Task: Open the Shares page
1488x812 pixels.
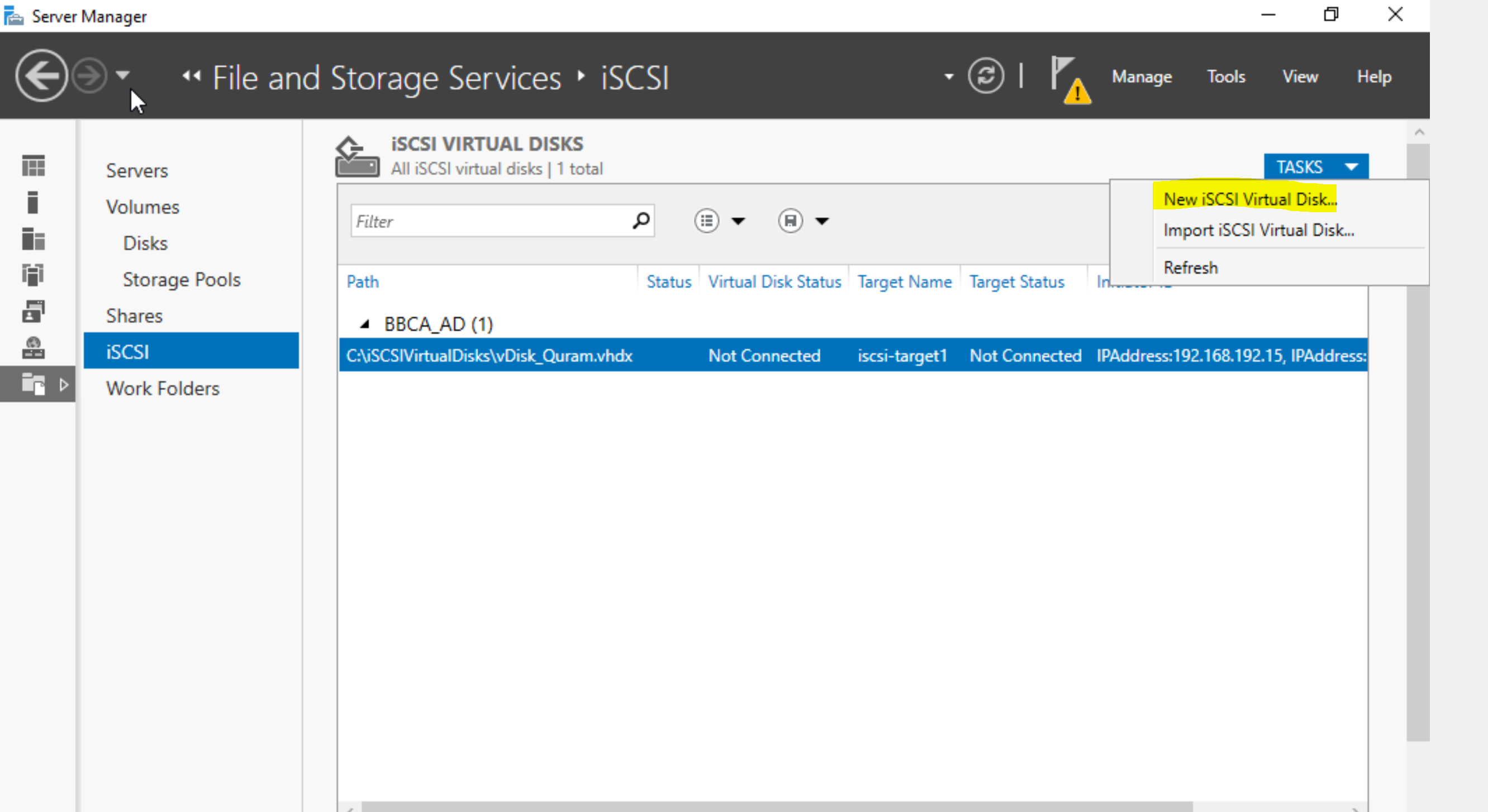Action: point(134,316)
